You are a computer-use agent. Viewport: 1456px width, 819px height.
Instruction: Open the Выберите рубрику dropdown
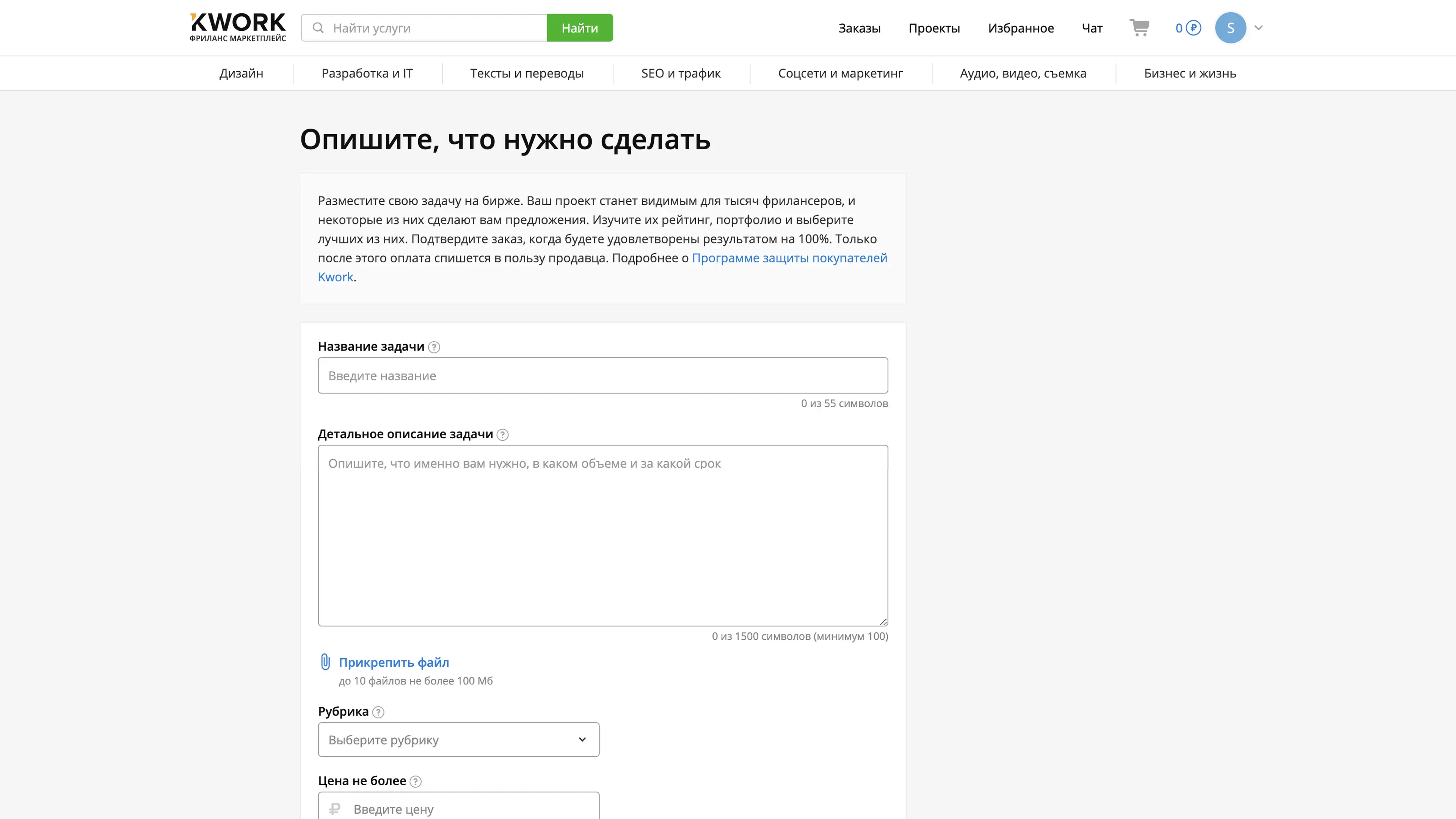[x=458, y=739]
